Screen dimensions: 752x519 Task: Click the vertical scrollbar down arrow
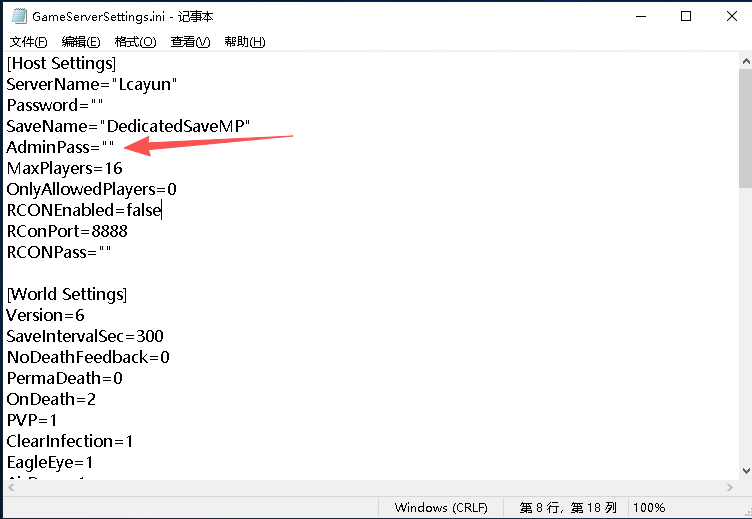(x=745, y=470)
